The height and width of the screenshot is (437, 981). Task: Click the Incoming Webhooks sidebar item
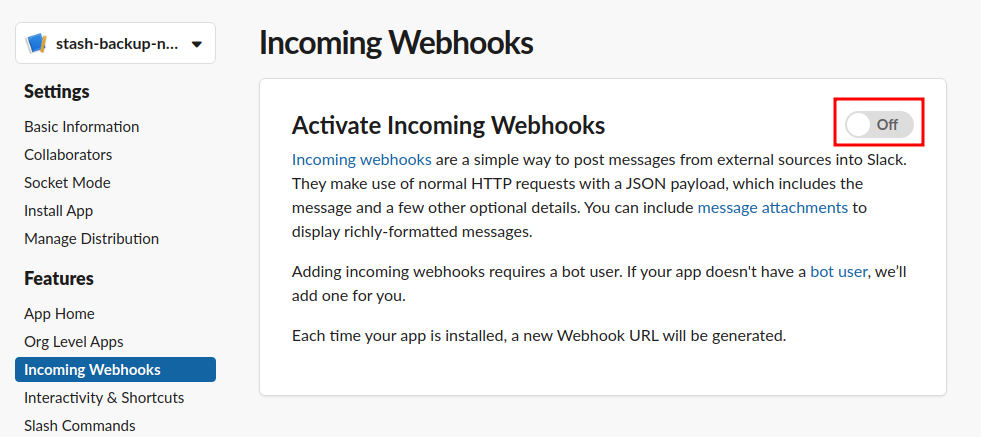92,370
